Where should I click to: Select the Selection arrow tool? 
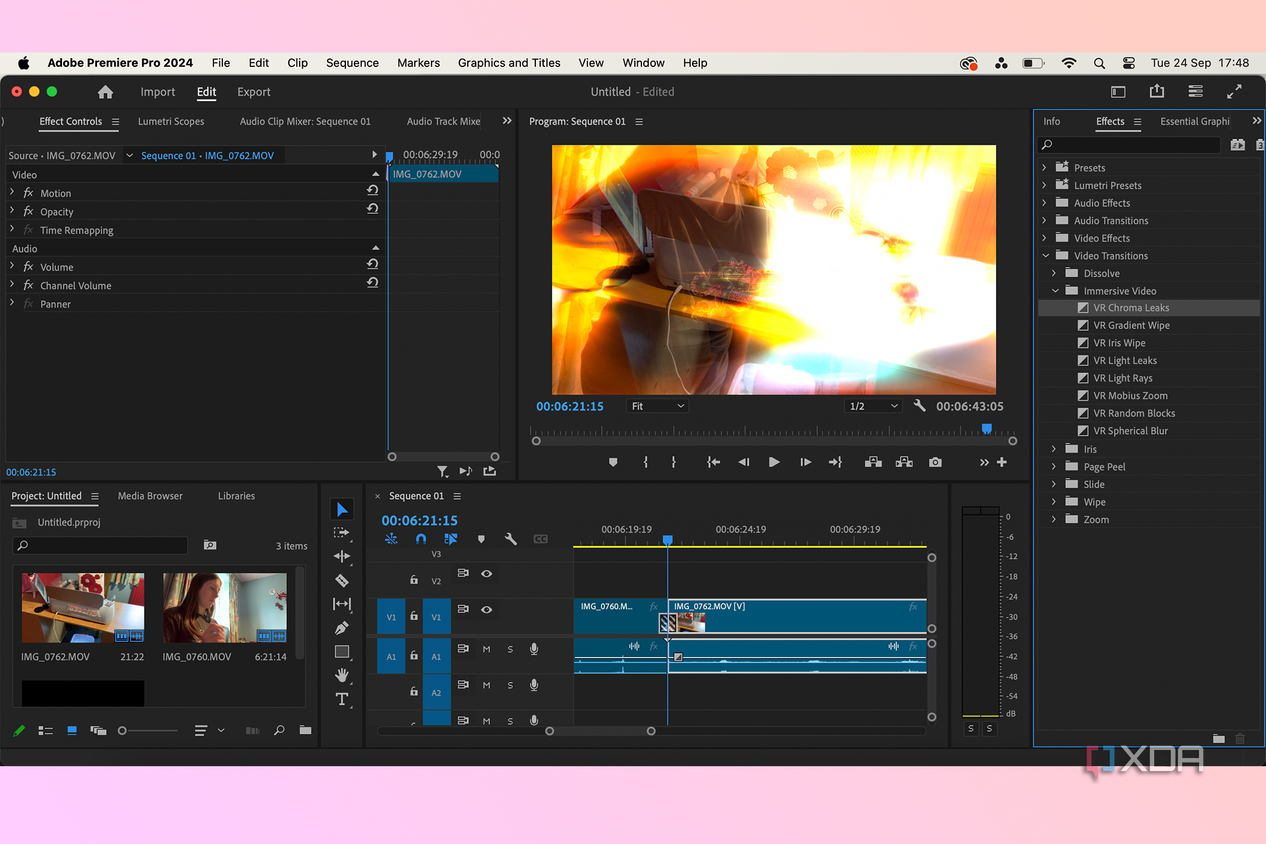click(342, 510)
